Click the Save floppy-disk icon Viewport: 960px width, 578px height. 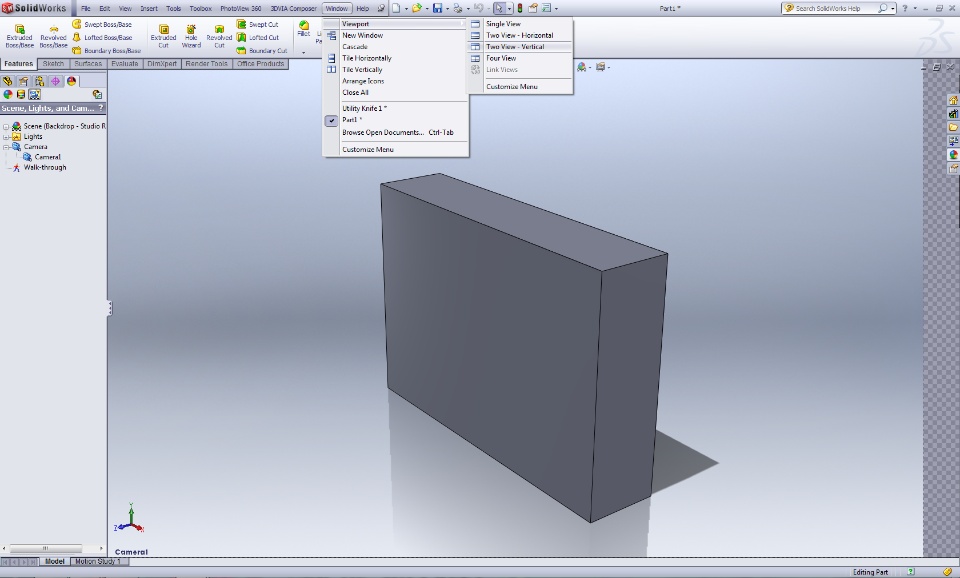coord(437,8)
